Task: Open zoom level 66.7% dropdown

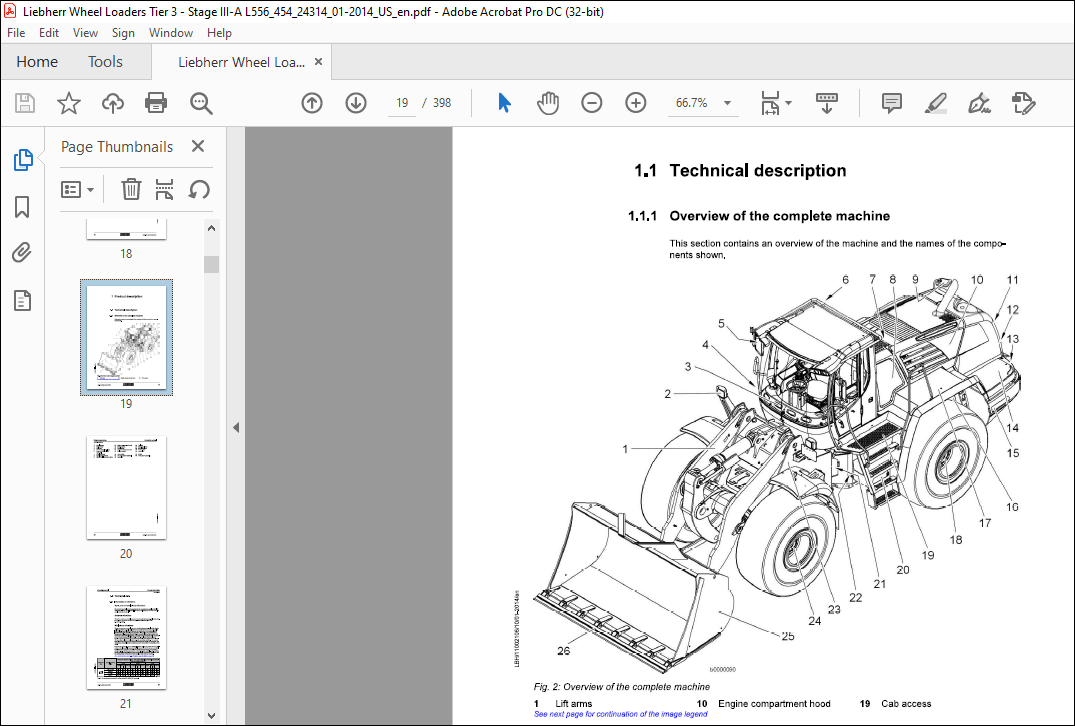Action: pyautogui.click(x=727, y=104)
